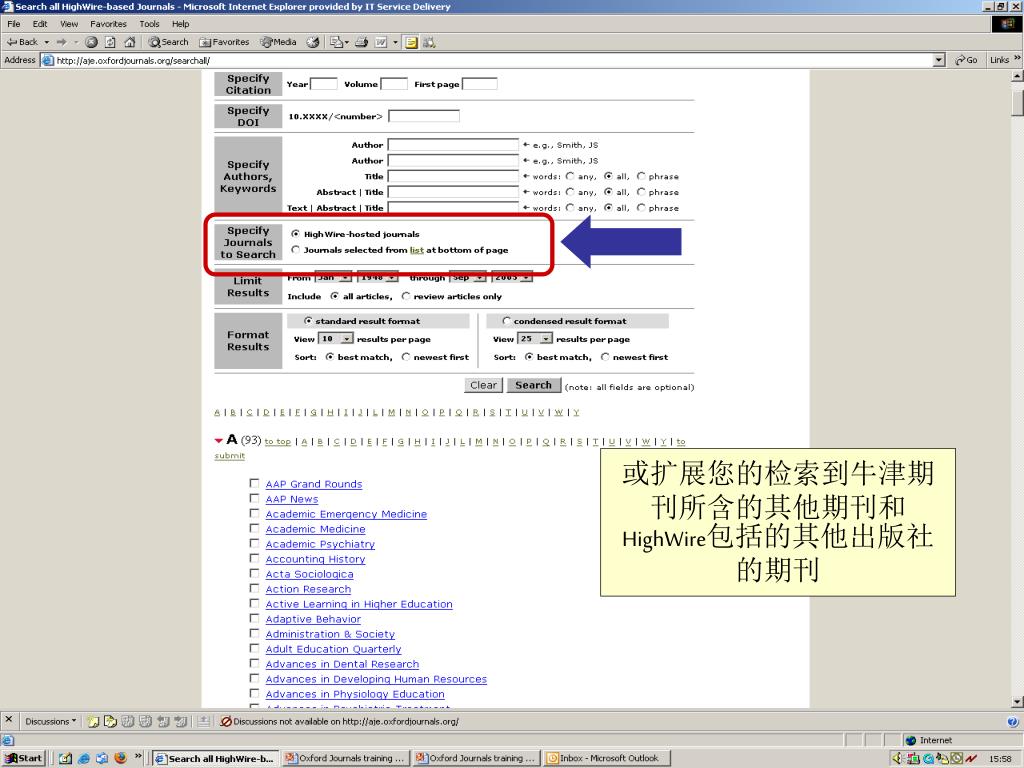1024x768 pixels.
Task: Open the Back button history arrow
Action: pos(46,42)
